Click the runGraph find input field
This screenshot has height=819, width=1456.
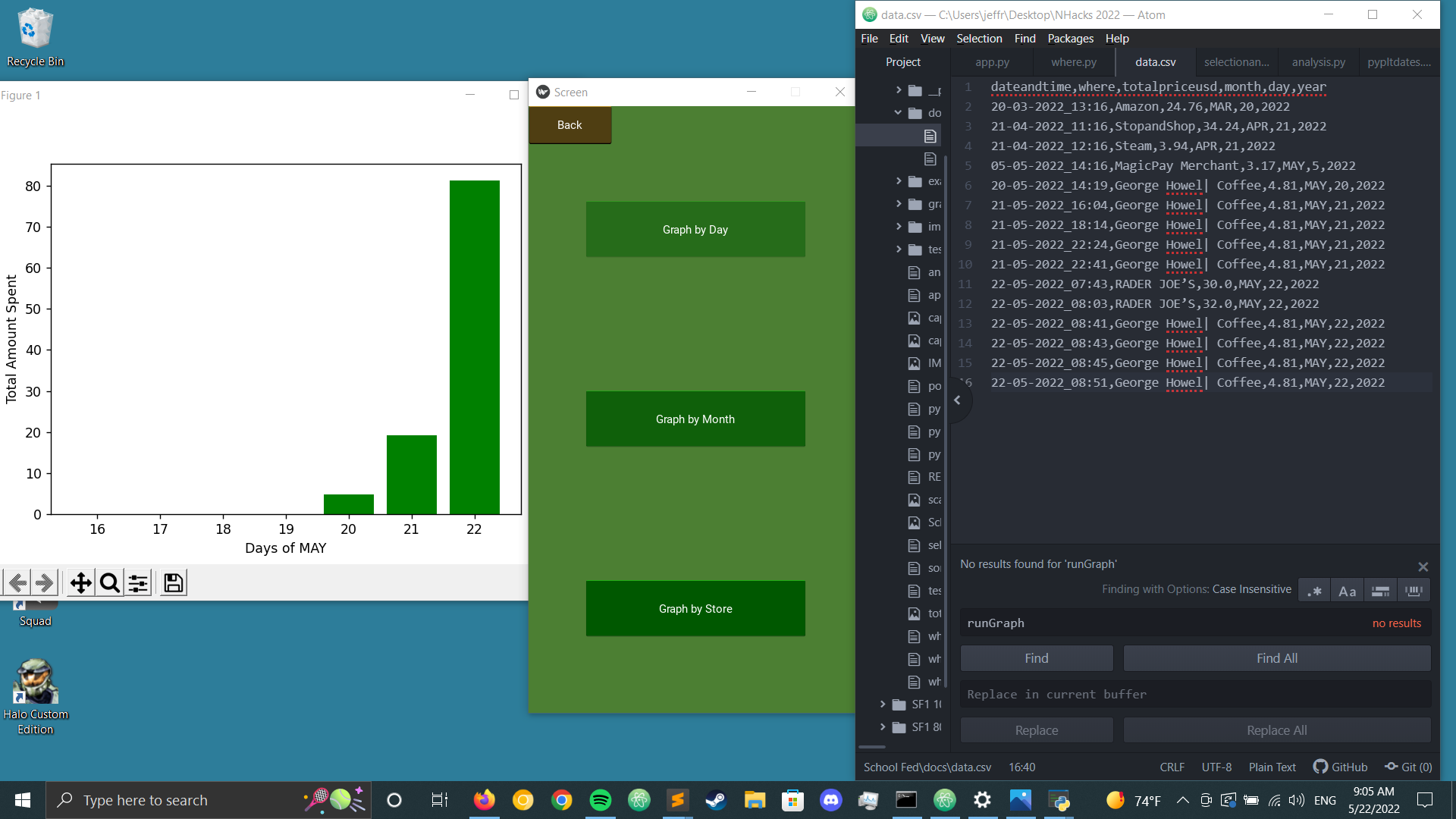1160,623
